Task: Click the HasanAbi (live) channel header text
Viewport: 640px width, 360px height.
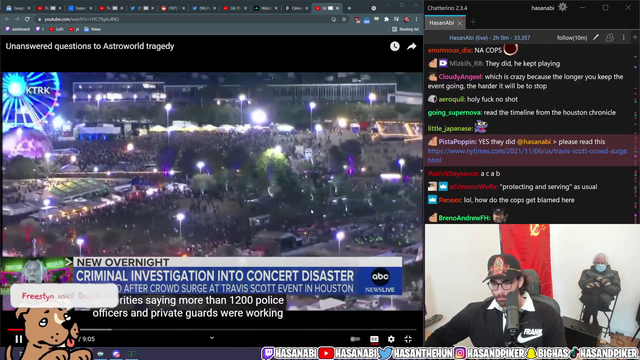Action: tap(489, 38)
